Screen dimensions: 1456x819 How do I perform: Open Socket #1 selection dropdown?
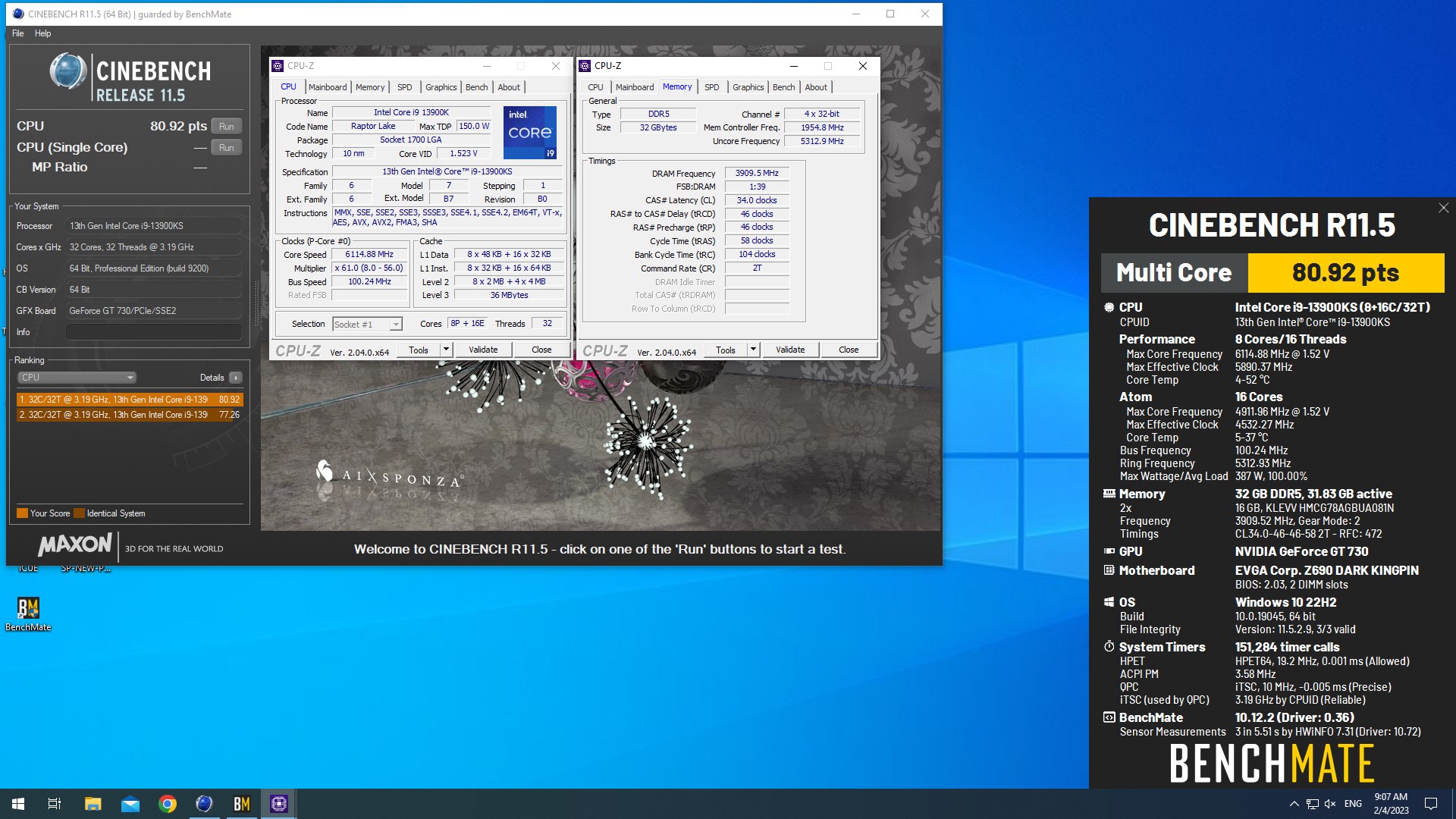(367, 325)
